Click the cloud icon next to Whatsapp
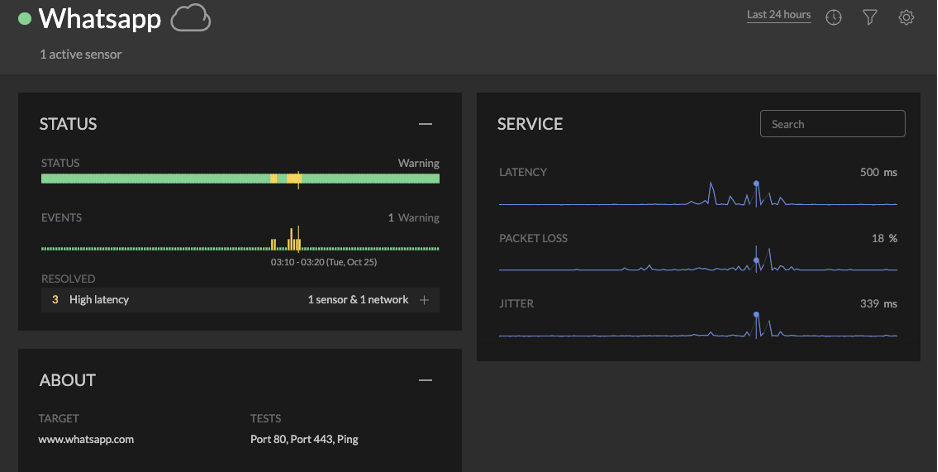 pyautogui.click(x=191, y=18)
